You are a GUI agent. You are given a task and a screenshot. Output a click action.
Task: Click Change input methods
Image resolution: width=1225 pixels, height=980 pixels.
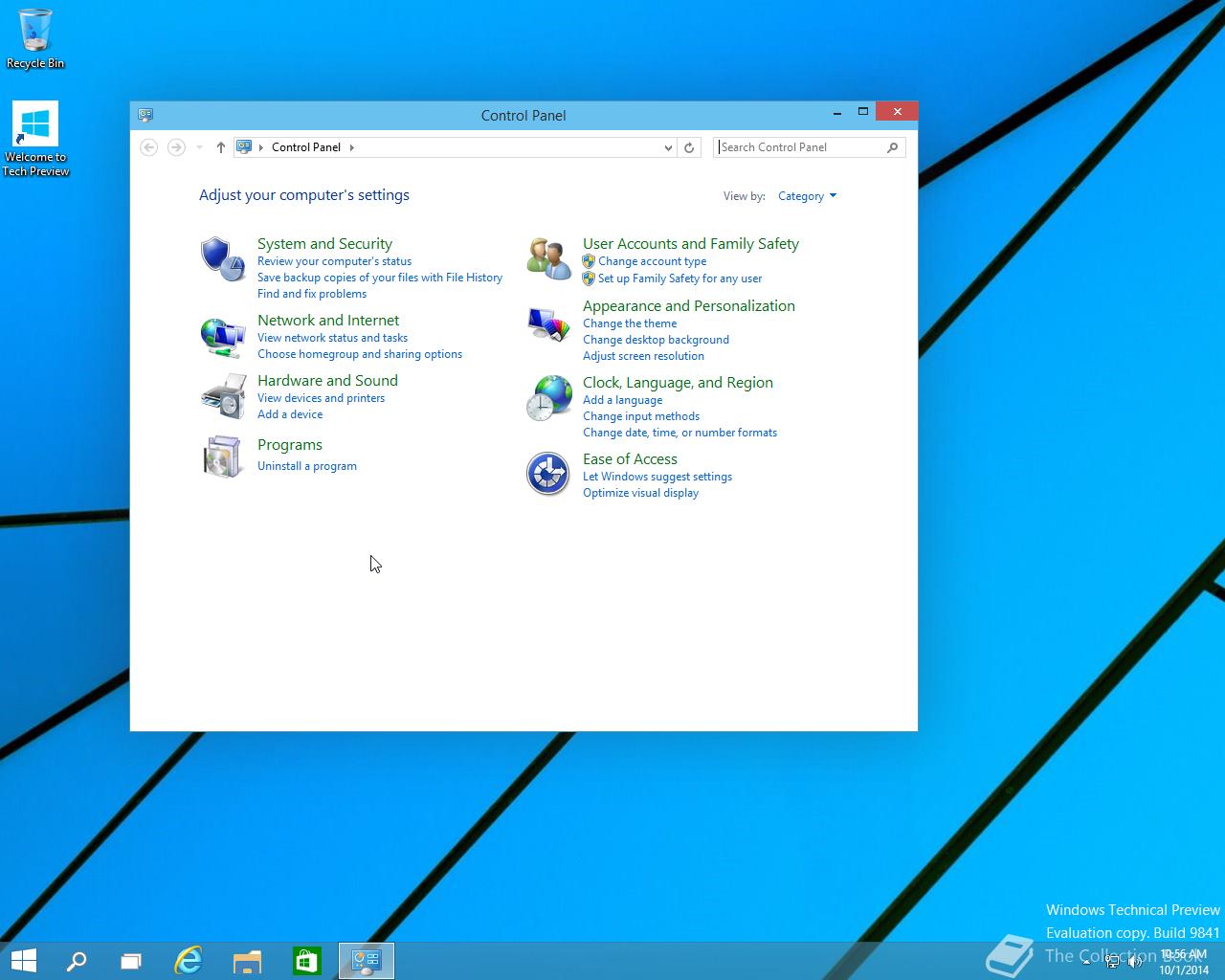point(641,416)
